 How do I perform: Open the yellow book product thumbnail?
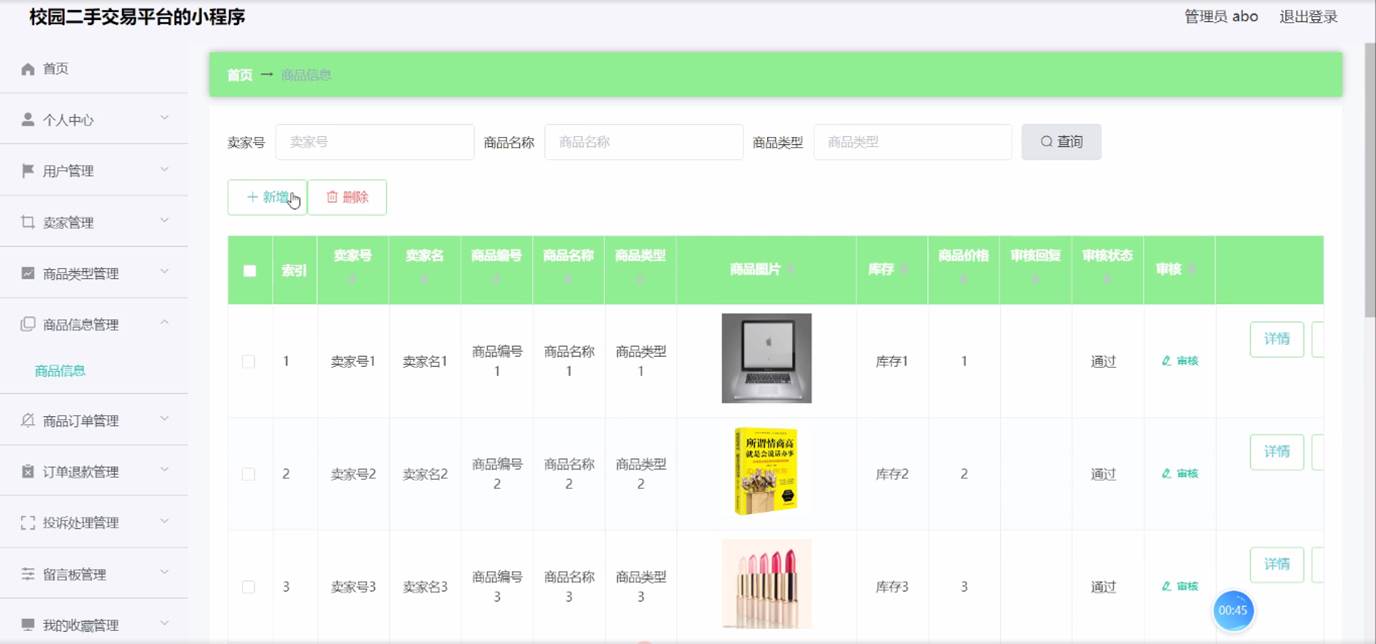coord(766,471)
